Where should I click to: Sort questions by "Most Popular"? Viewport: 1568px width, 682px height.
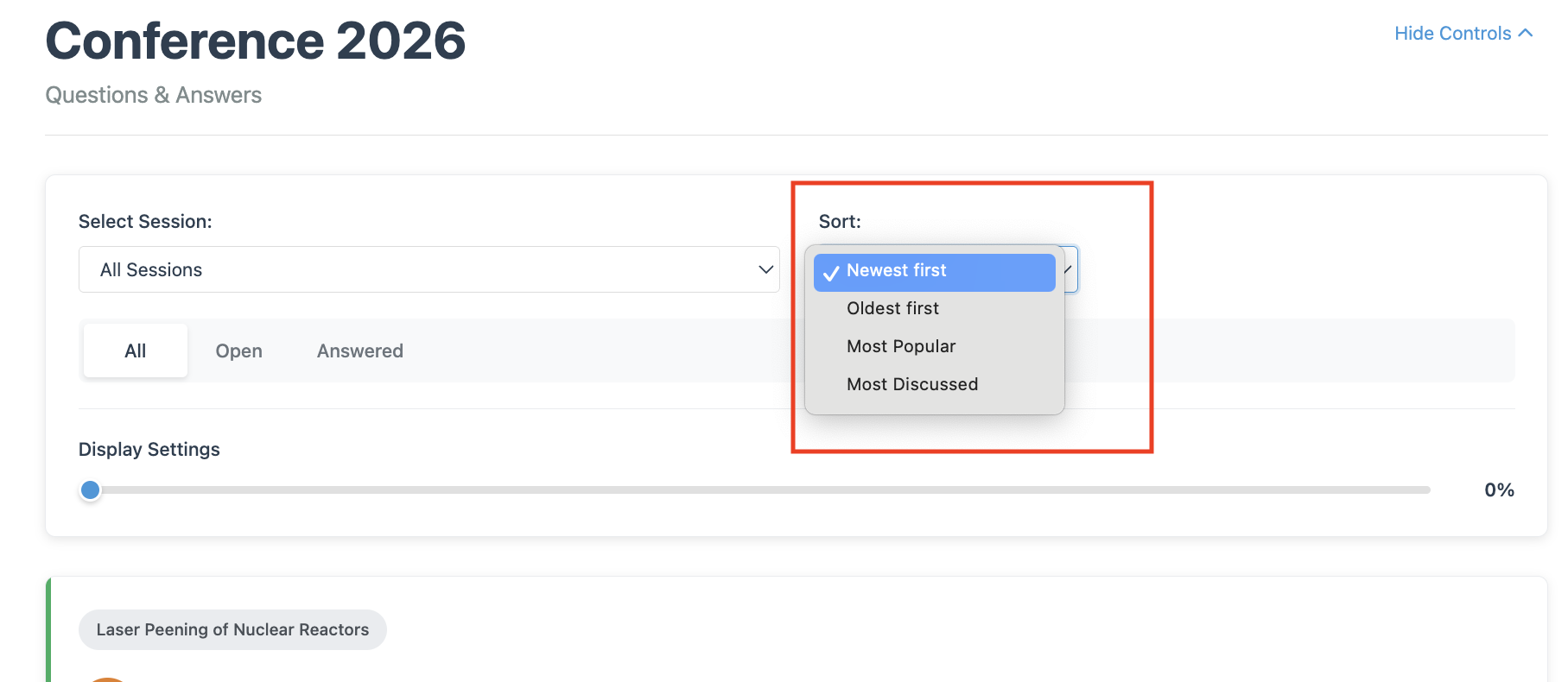pos(901,346)
